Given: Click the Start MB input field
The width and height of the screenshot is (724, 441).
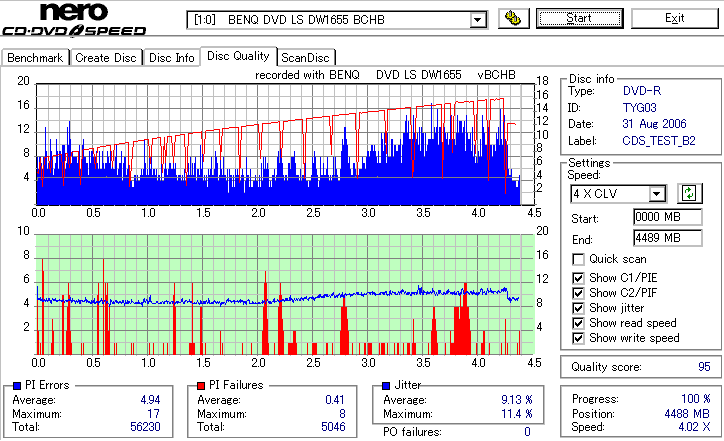Looking at the screenshot, I should point(668,217).
